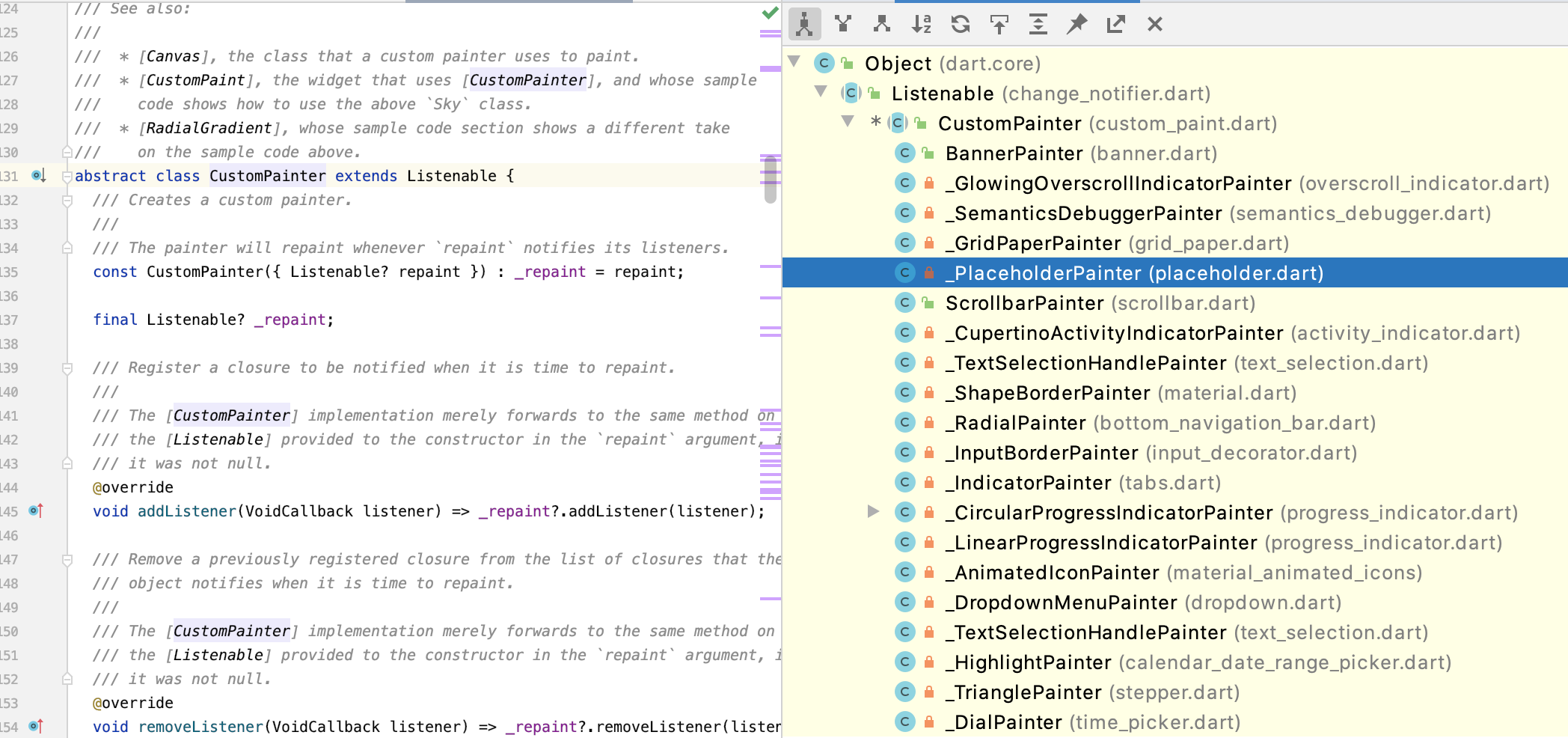
Task: Toggle alphabetical sorting of hierarchy members
Action: coord(922,24)
